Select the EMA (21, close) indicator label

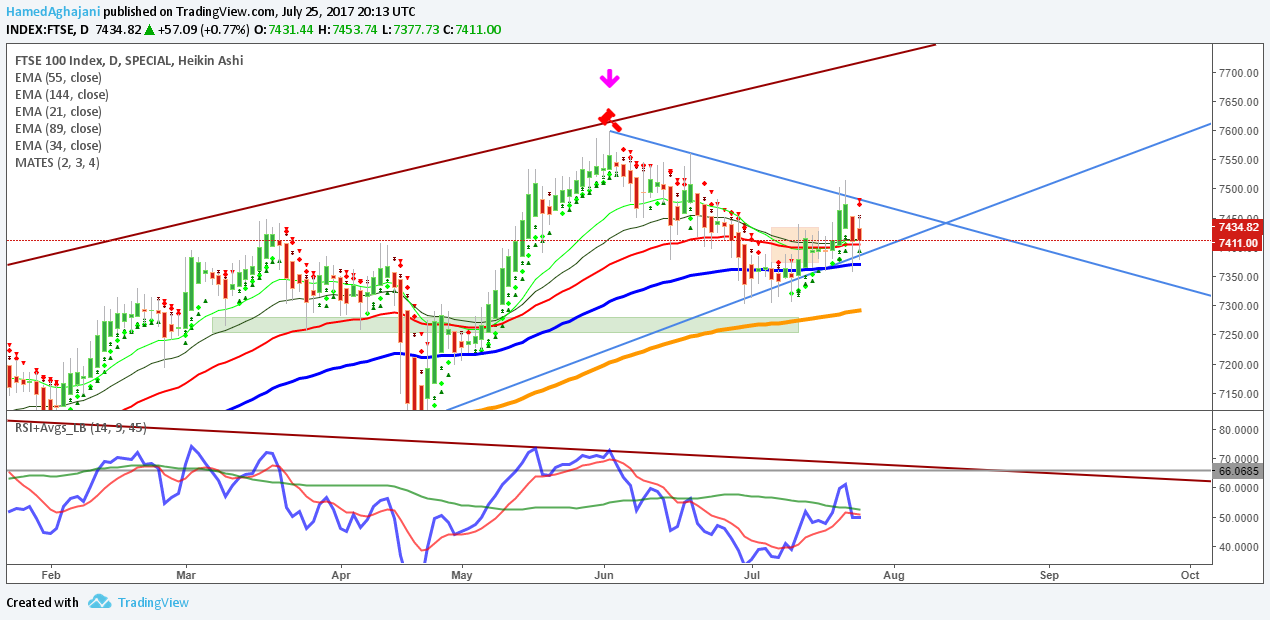coord(58,111)
